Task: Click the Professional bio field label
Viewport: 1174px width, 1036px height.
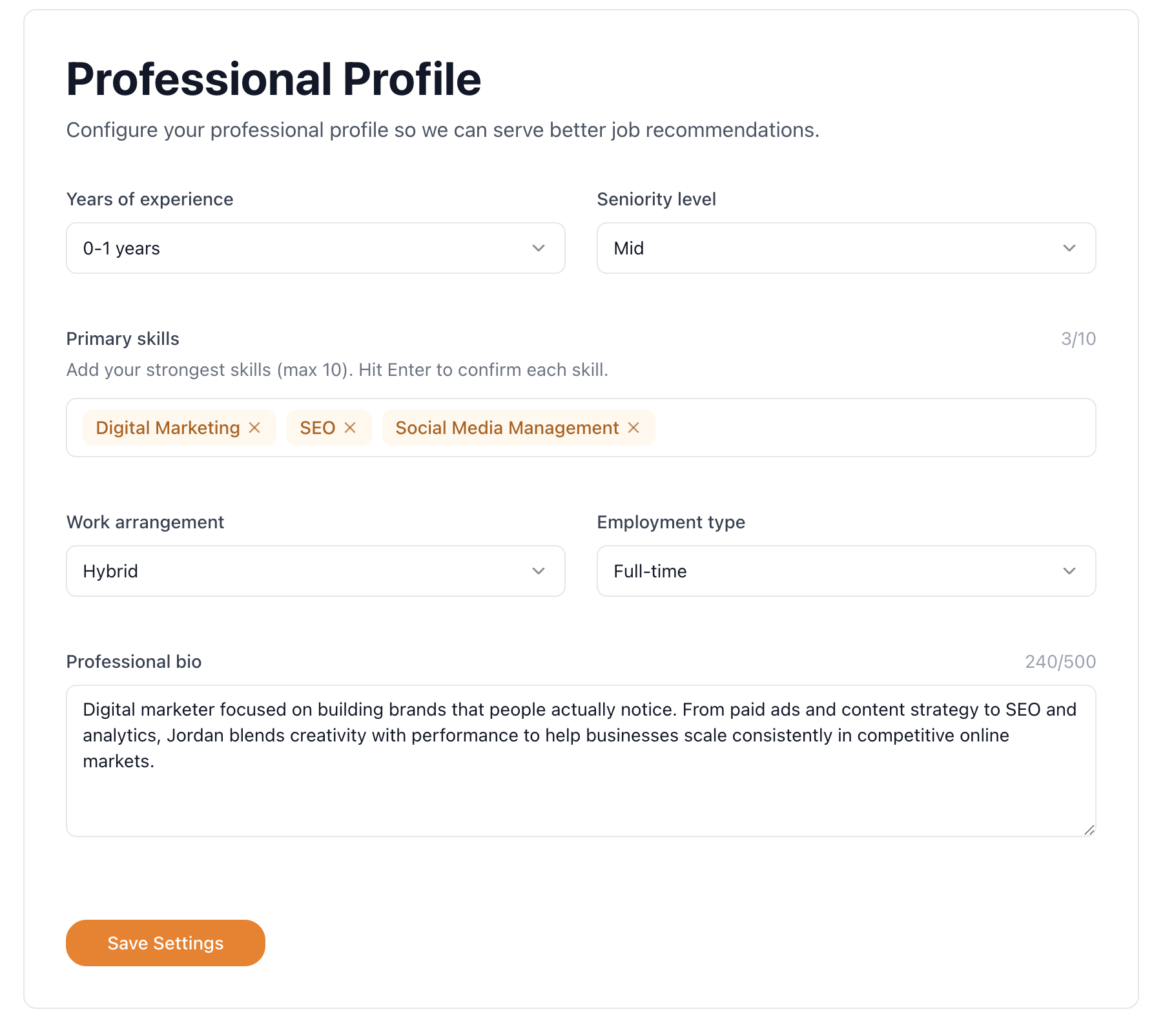Action: 134,661
